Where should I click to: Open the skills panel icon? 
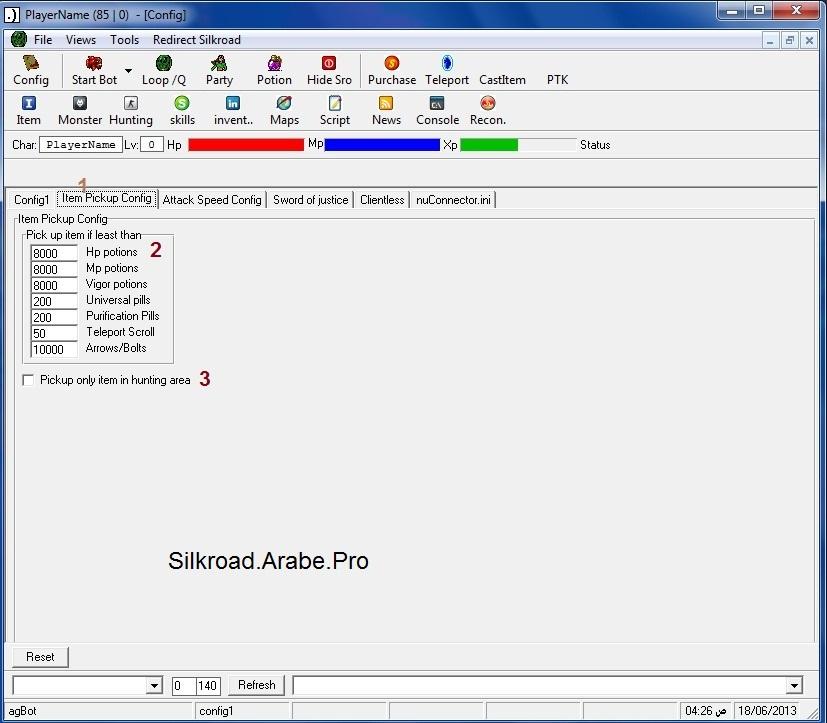tap(182, 111)
